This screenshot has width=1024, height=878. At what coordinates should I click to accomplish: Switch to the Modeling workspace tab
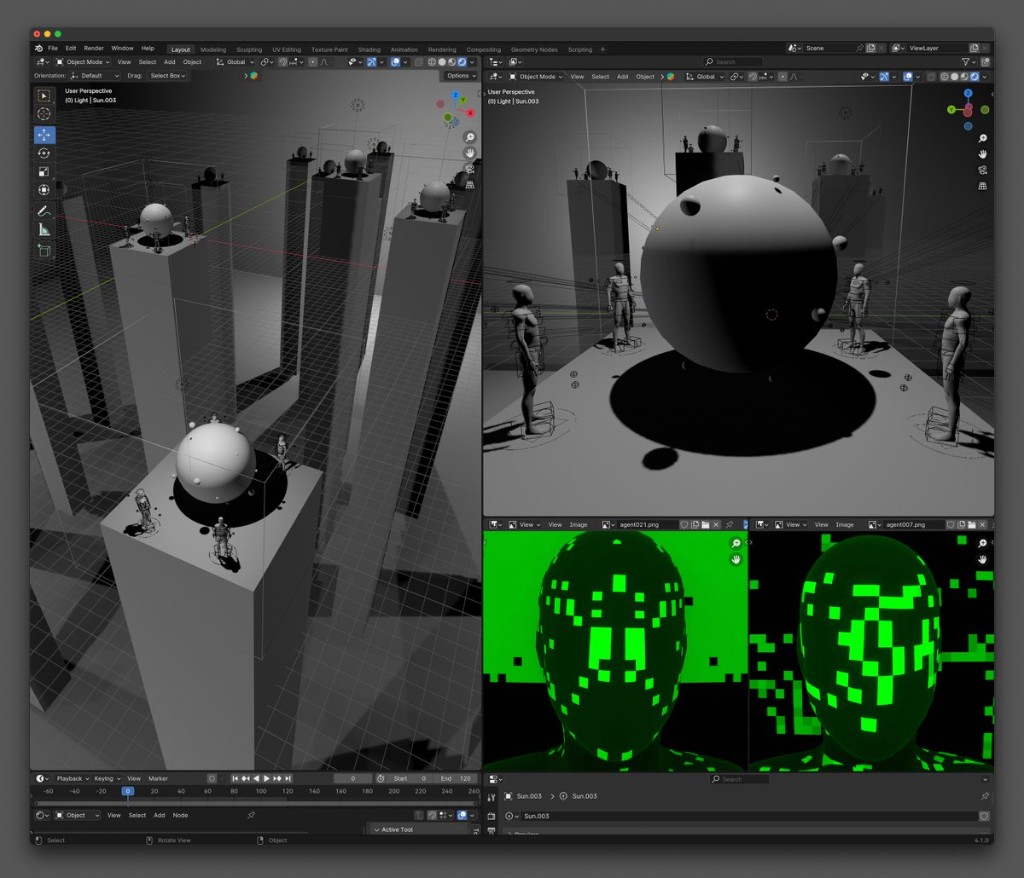tap(213, 50)
